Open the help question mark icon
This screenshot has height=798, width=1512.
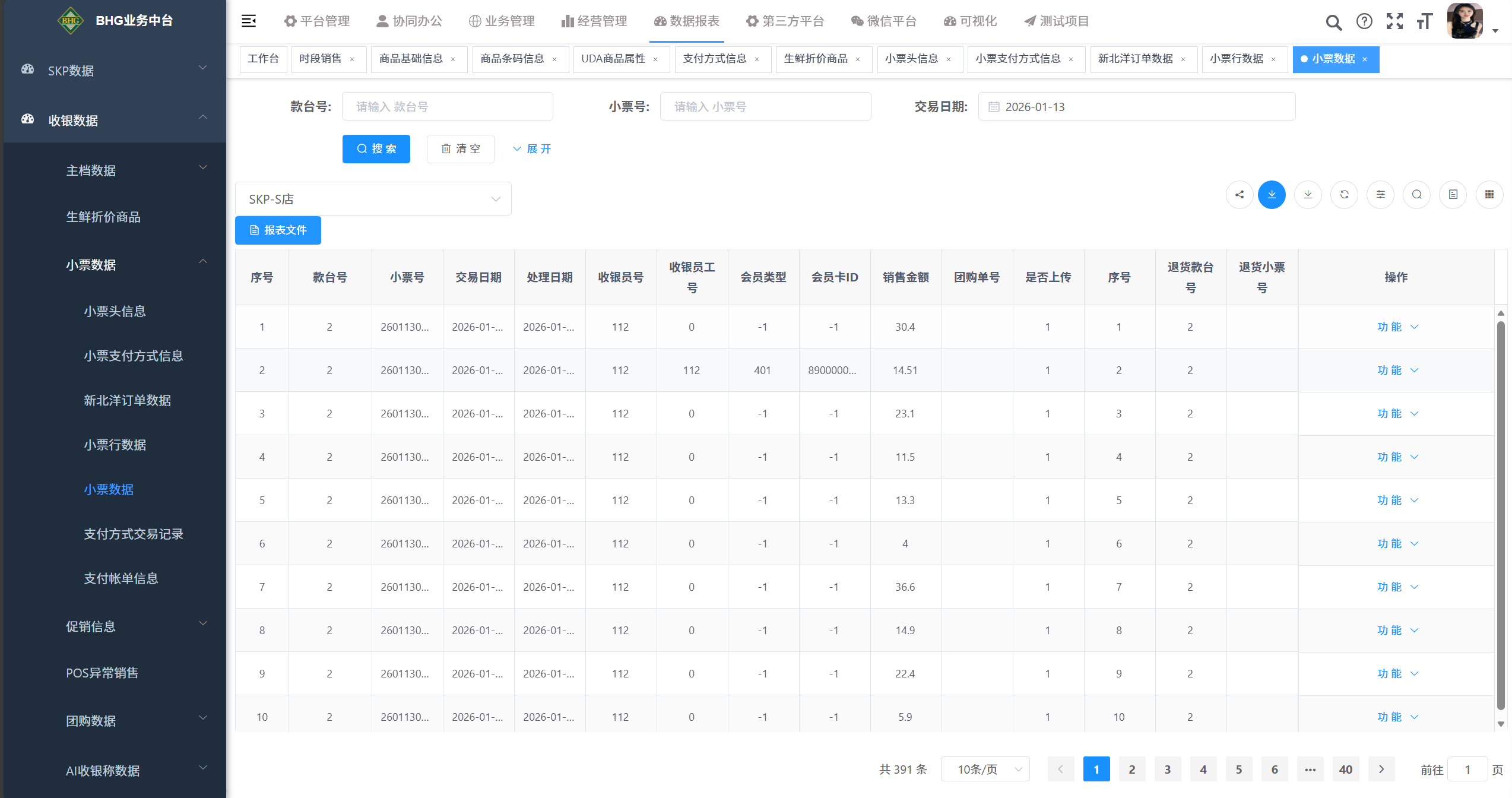click(1364, 22)
